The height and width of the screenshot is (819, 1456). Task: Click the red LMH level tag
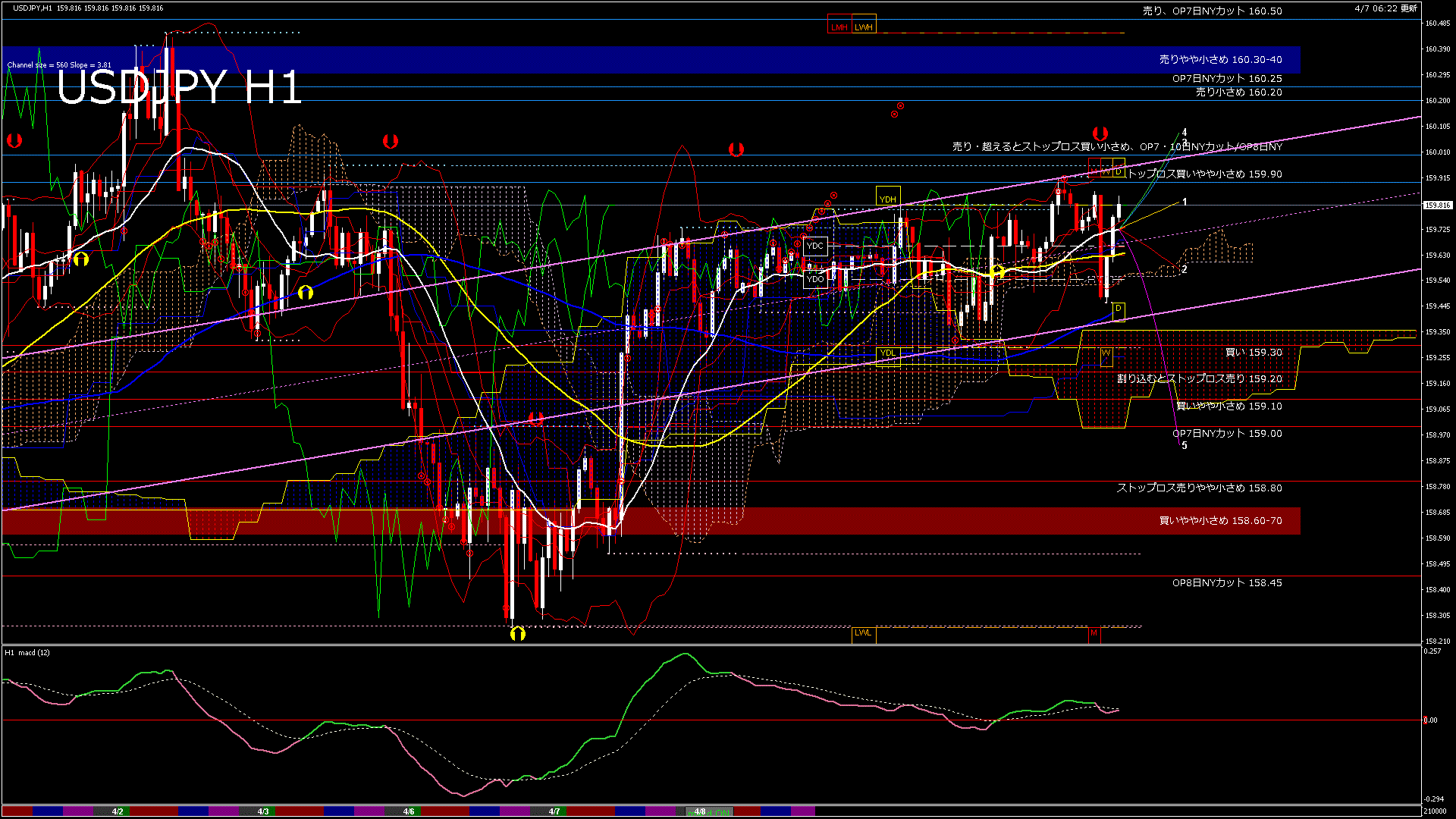839,27
